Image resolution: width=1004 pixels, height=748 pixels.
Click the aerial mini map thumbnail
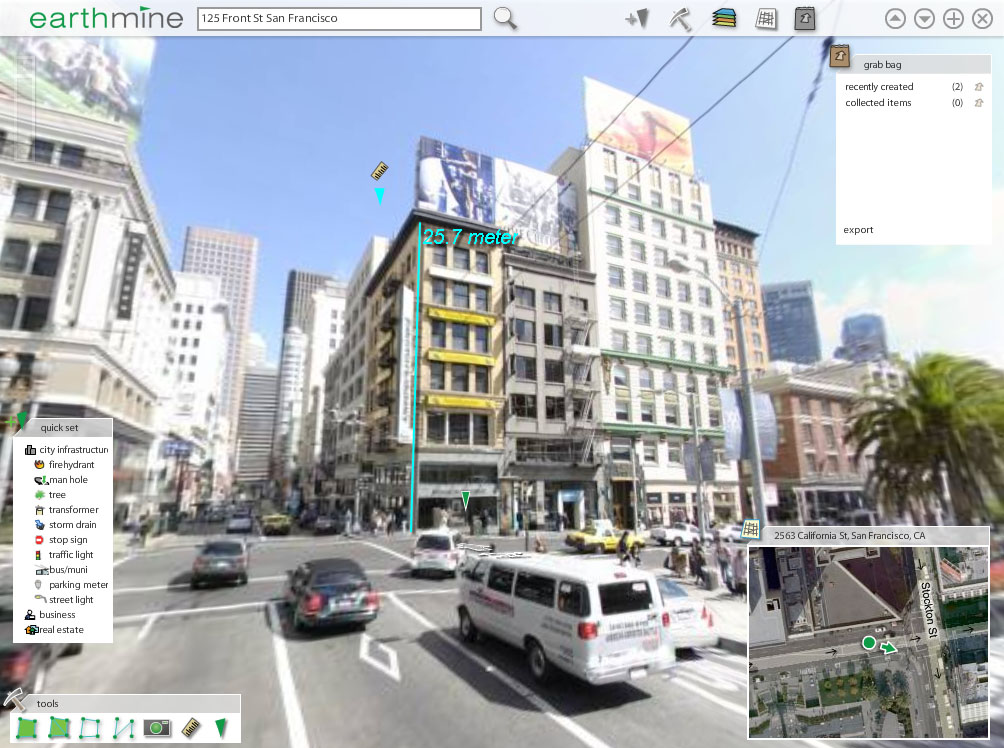868,641
